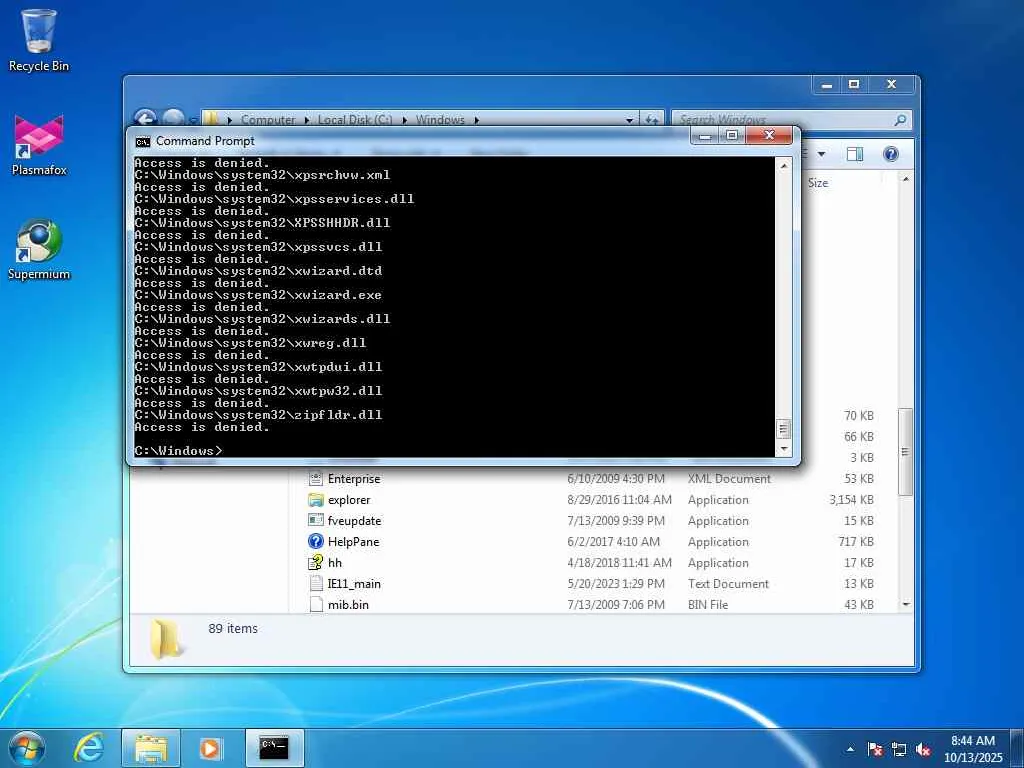Show hidden tray icons arrow
Screen dimensions: 1024x768
coord(850,749)
